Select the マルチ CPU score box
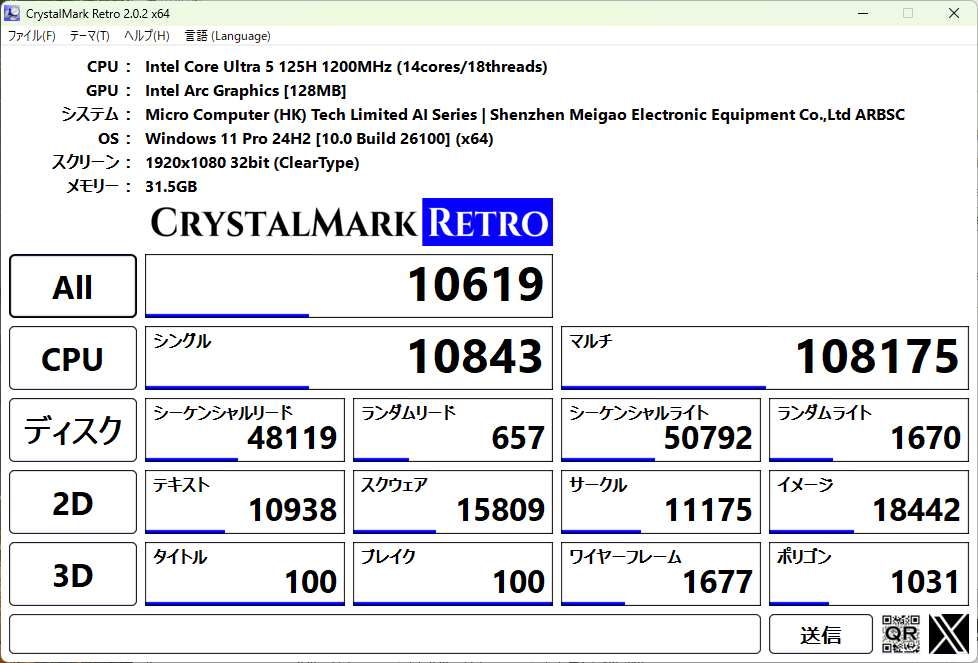The width and height of the screenshot is (978, 663). [x=764, y=357]
